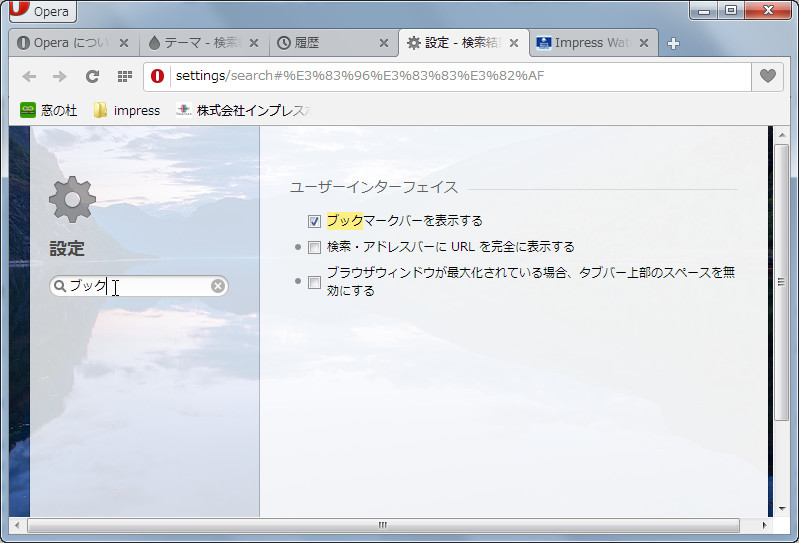Reload the current page
The width and height of the screenshot is (799, 543).
point(92,76)
